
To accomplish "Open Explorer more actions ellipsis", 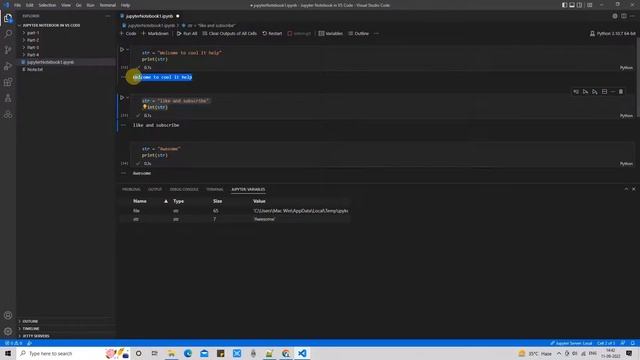I will tap(108, 16).
